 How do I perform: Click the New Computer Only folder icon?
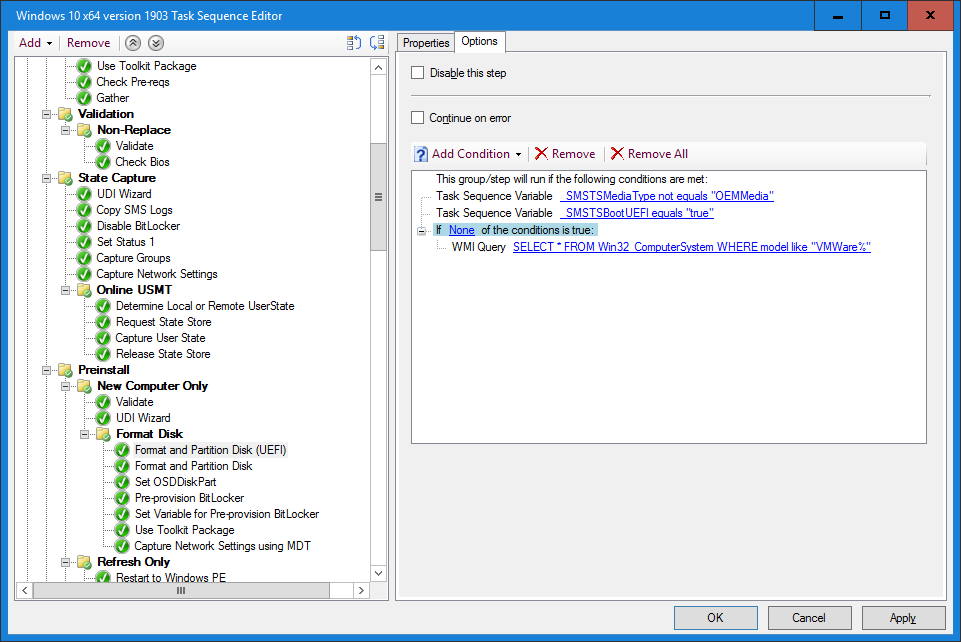coord(84,386)
